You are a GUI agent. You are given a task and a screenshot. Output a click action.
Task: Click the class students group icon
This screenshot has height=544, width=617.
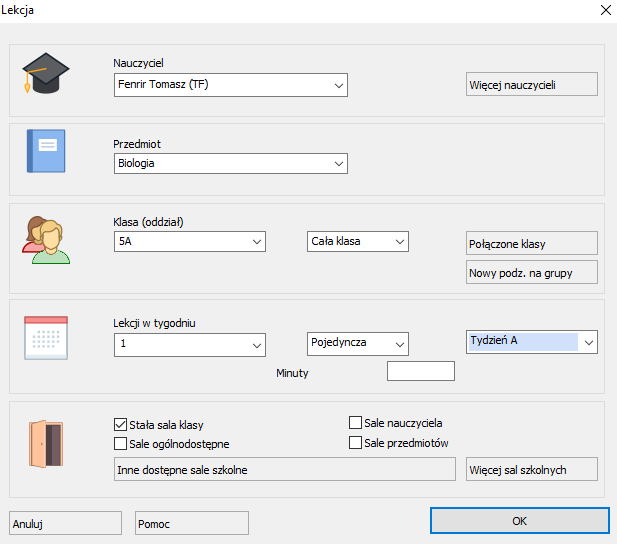(46, 240)
